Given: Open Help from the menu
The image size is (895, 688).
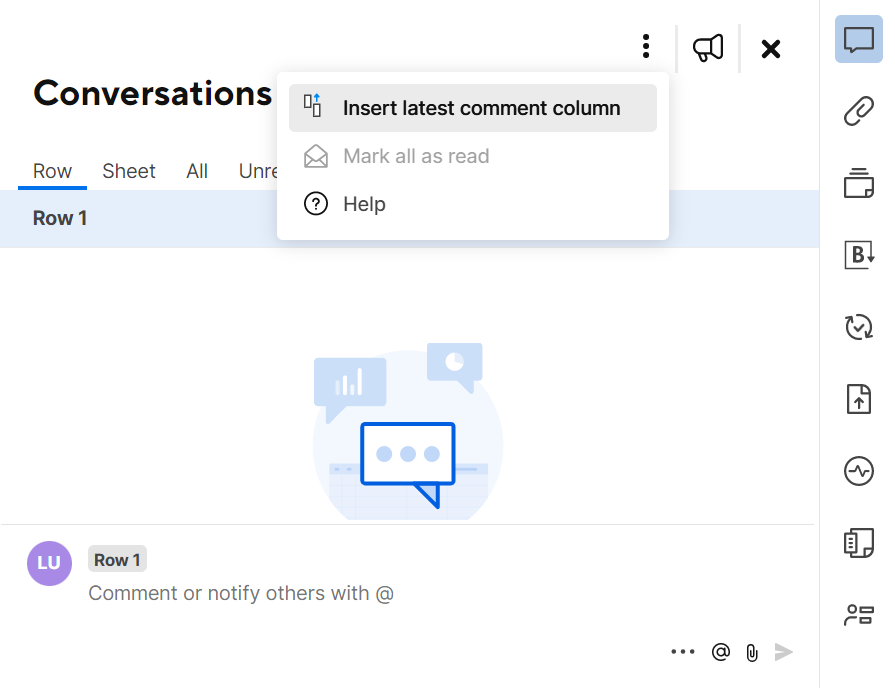Looking at the screenshot, I should tap(362, 204).
